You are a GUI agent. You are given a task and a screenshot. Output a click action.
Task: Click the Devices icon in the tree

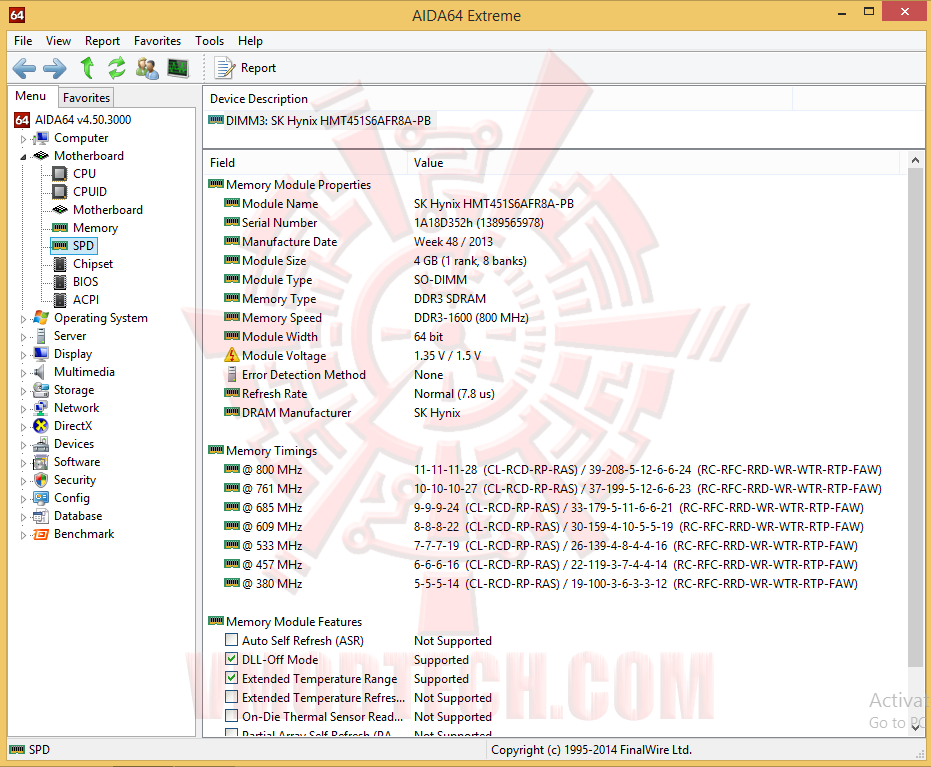pyautogui.click(x=41, y=444)
